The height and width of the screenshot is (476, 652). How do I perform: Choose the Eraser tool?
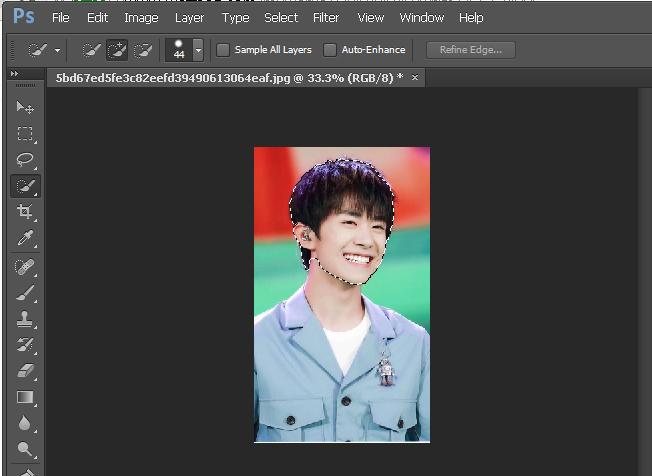click(x=25, y=371)
